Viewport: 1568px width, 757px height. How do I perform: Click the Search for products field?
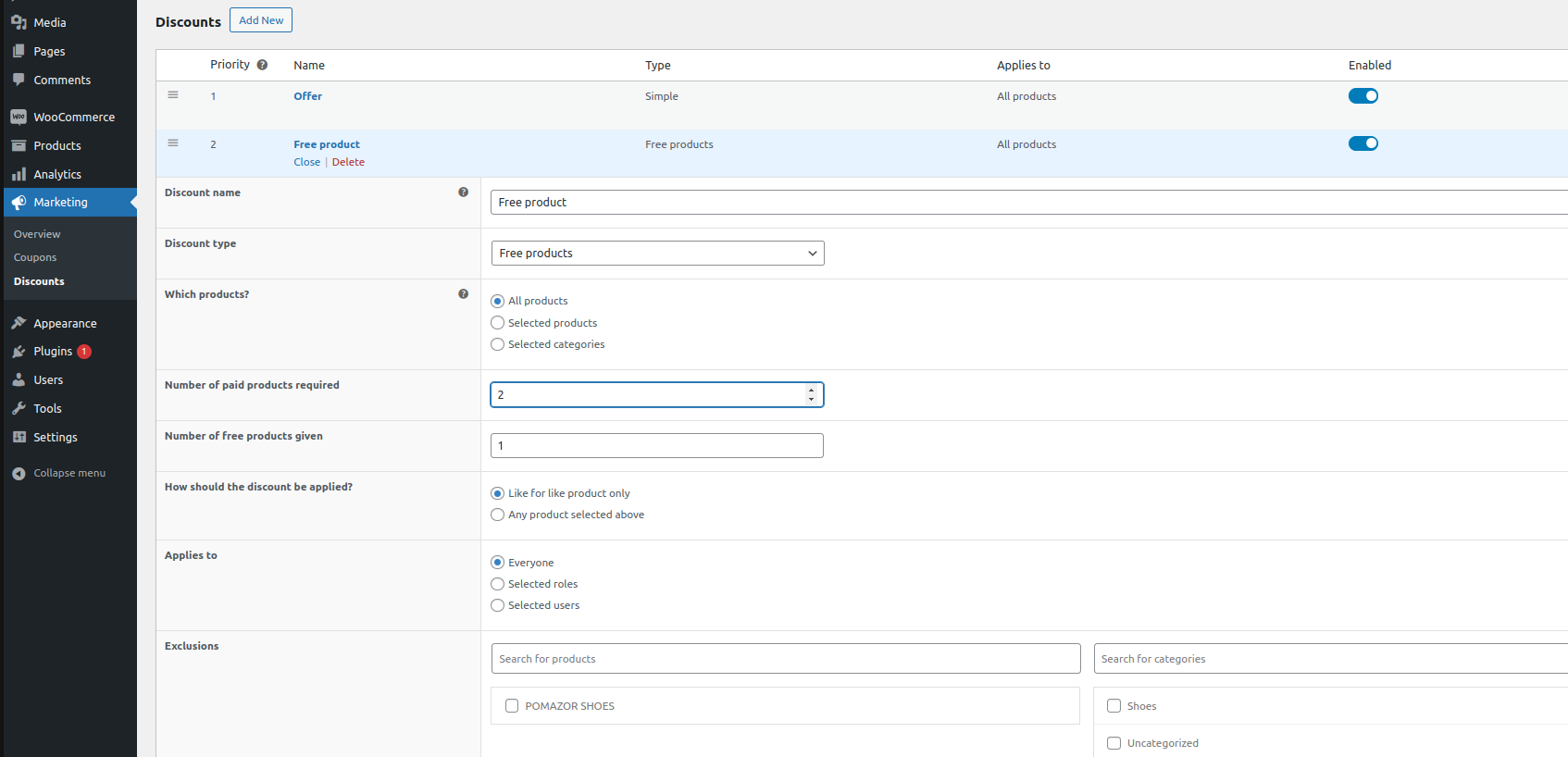tap(785, 659)
